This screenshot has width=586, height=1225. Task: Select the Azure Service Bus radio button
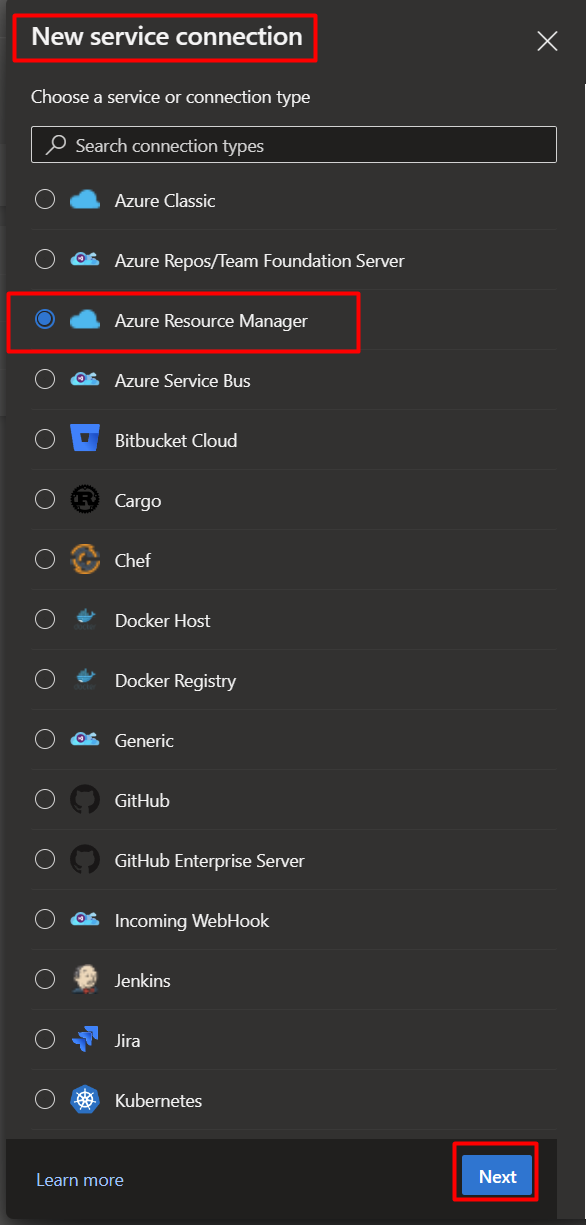(x=45, y=380)
